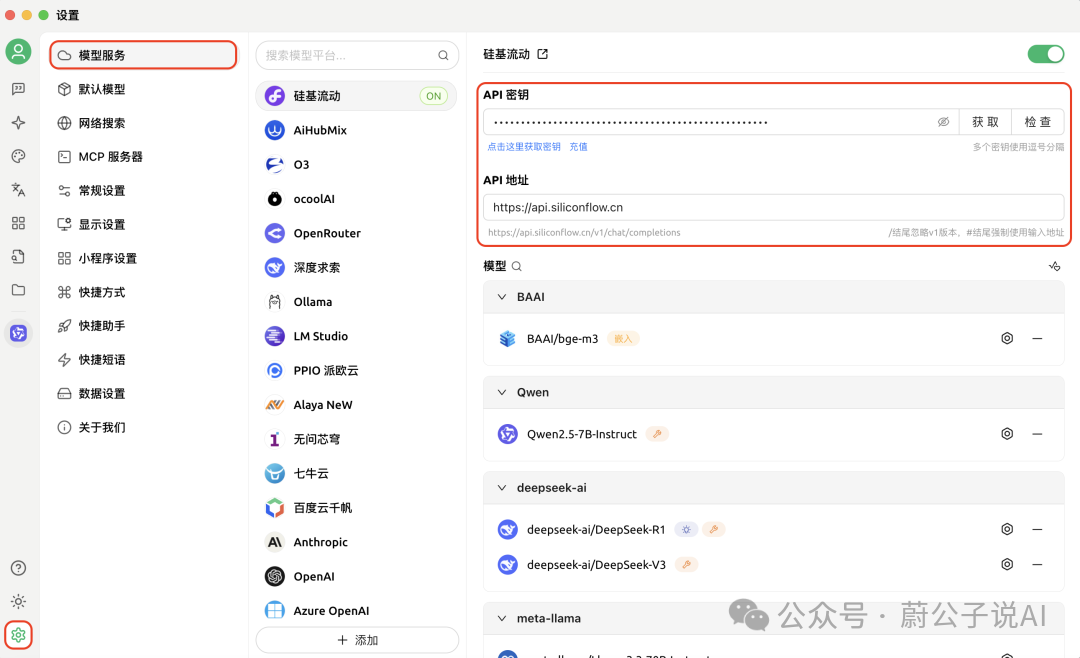Open the help question mark icon
Image resolution: width=1080 pixels, height=658 pixels.
(19, 568)
